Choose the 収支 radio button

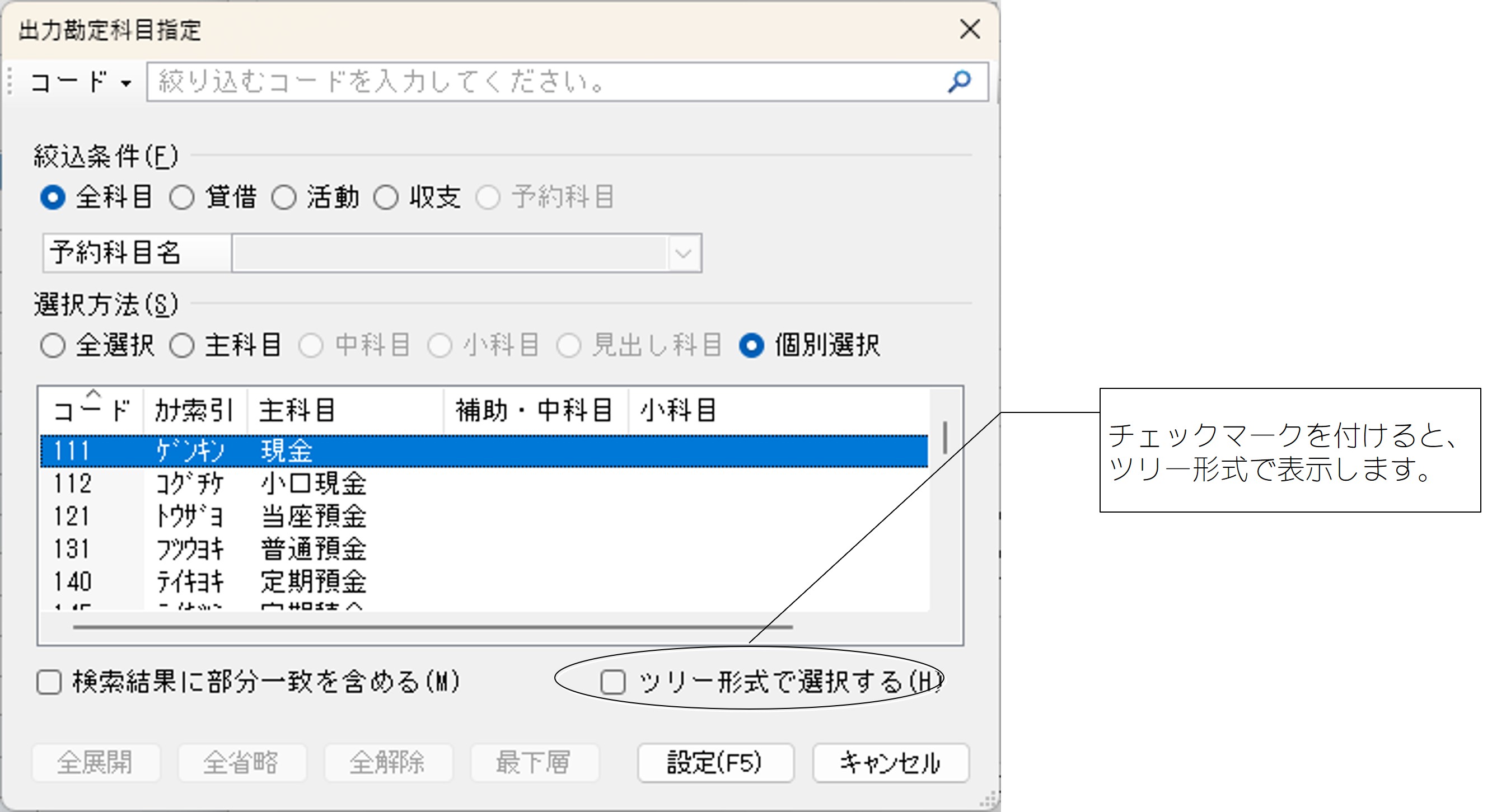coord(386,198)
